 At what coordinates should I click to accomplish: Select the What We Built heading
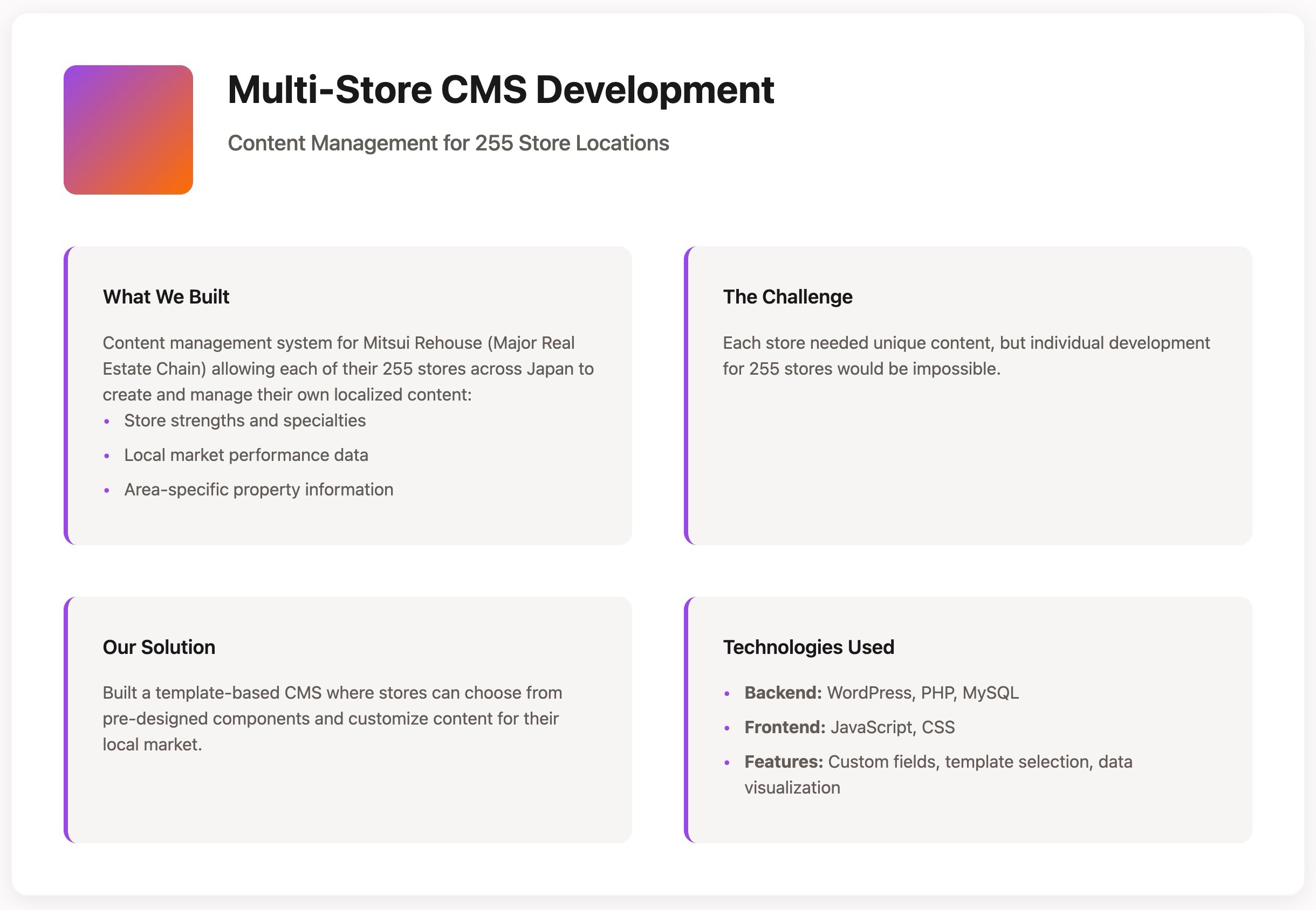pos(166,297)
